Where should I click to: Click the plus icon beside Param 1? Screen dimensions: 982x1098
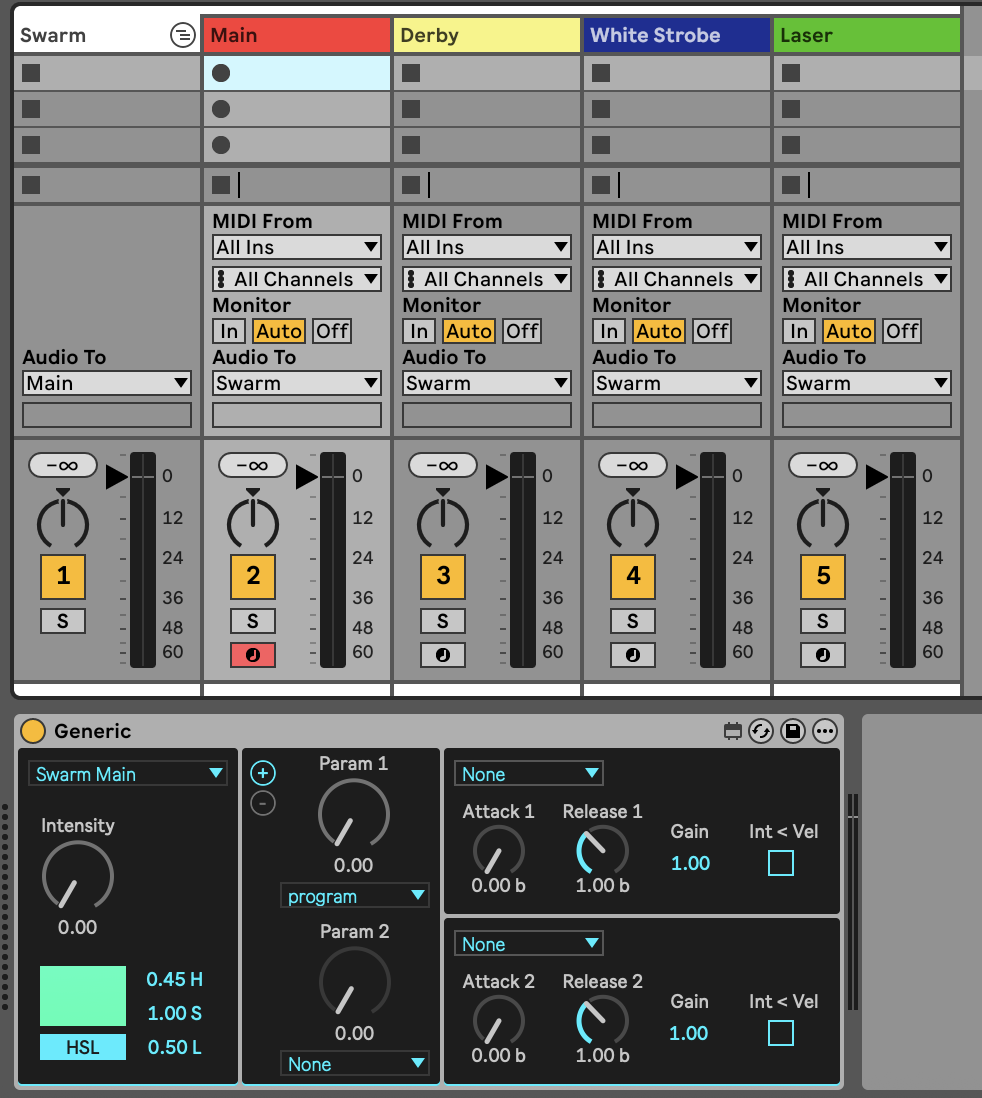click(x=263, y=773)
